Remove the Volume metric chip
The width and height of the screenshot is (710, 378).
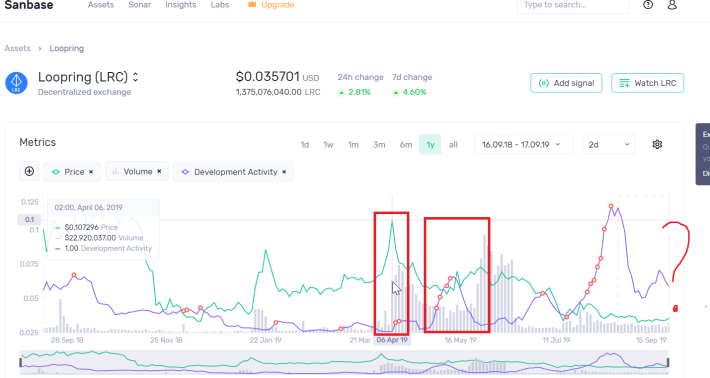[159, 172]
